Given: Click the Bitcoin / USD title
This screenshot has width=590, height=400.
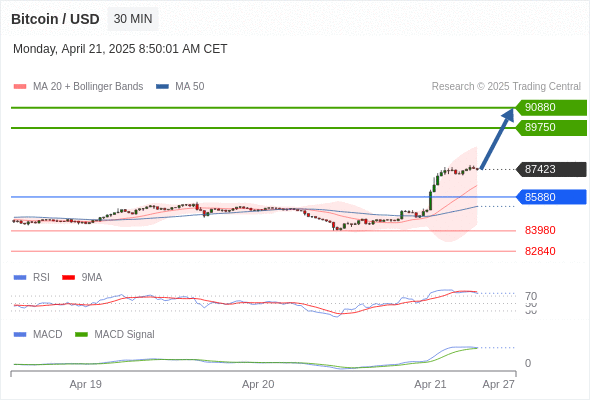Looking at the screenshot, I should (x=55, y=19).
